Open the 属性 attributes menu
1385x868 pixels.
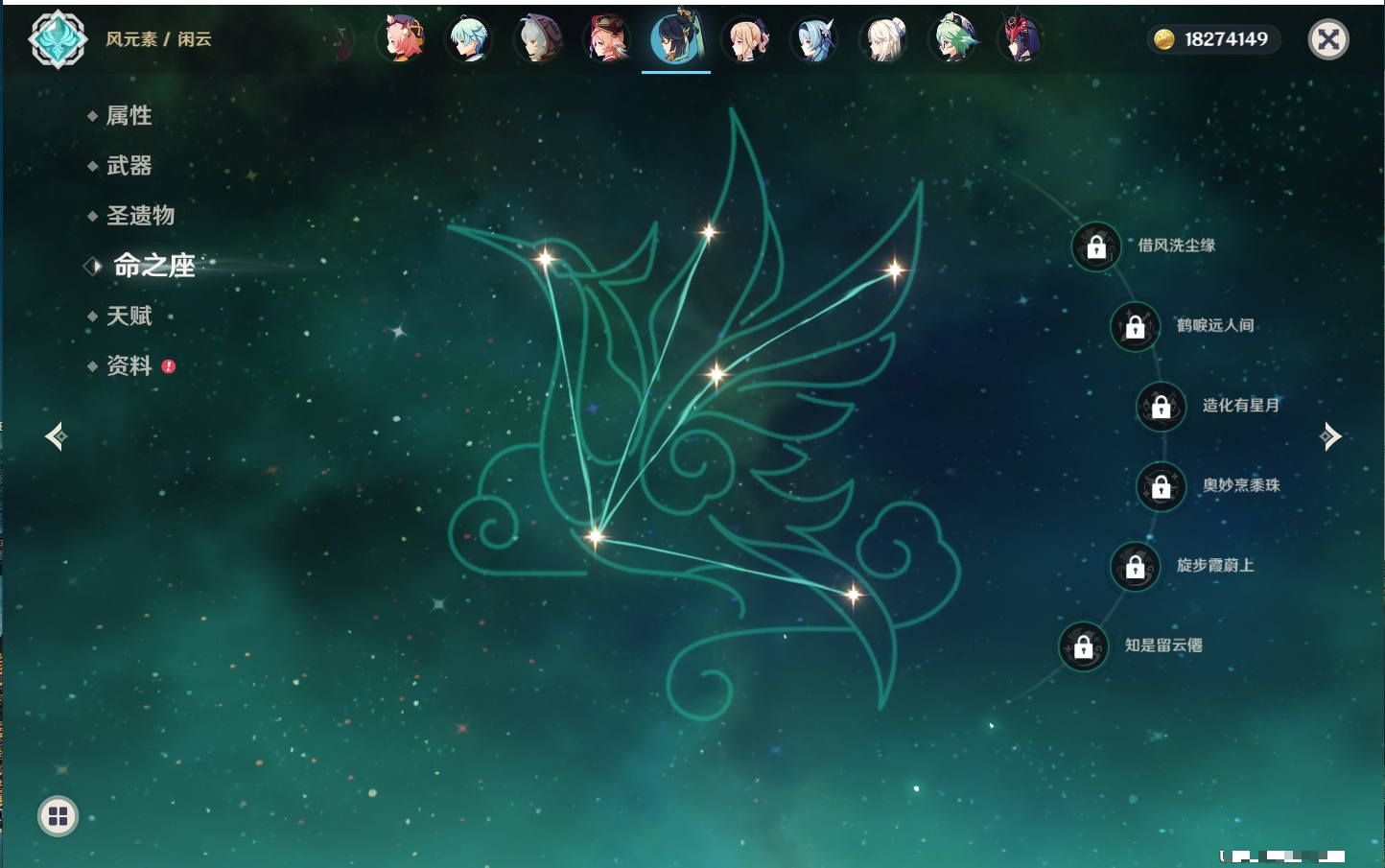(129, 116)
